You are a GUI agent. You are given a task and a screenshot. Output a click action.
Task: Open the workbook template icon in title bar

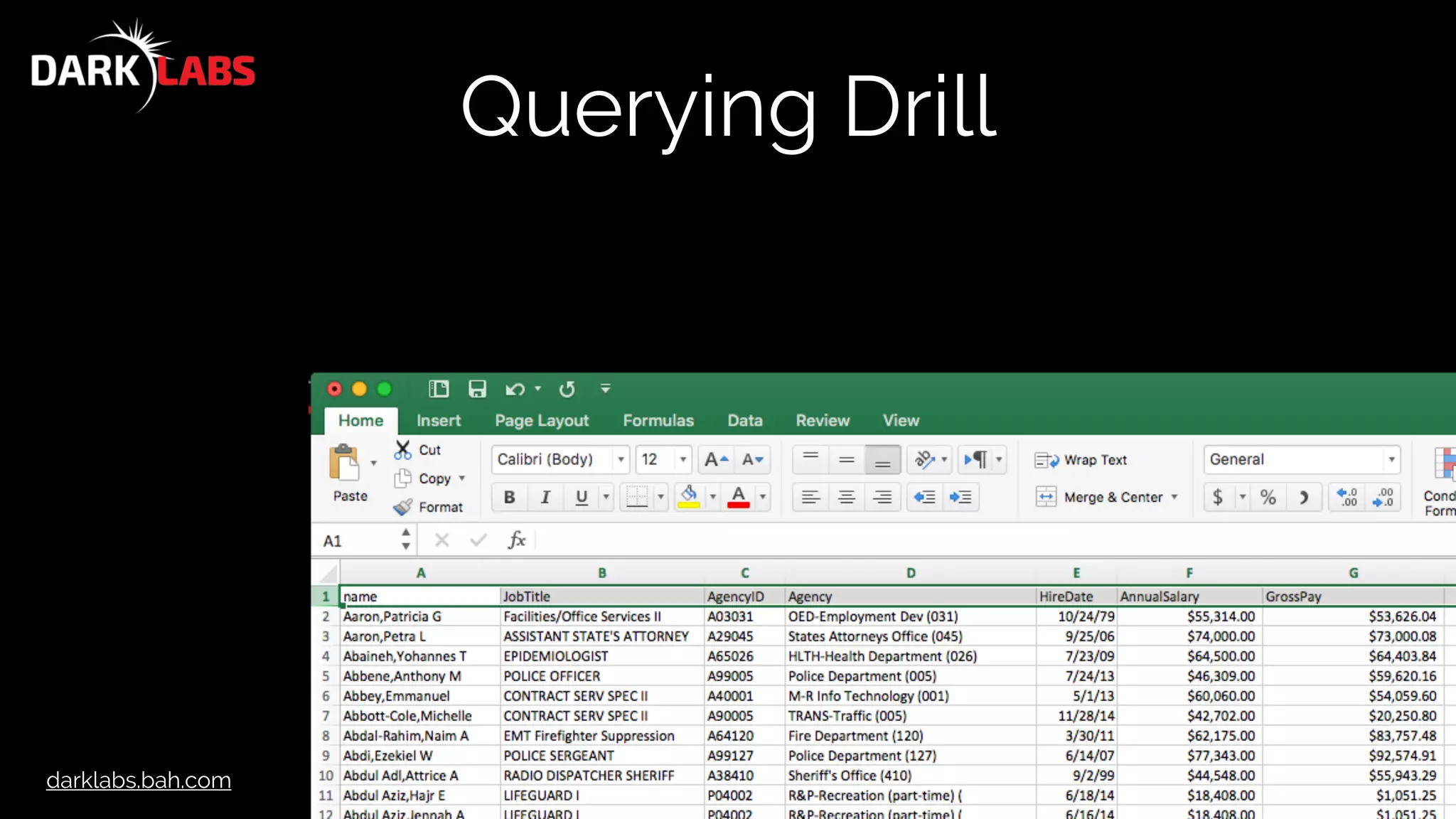439,389
